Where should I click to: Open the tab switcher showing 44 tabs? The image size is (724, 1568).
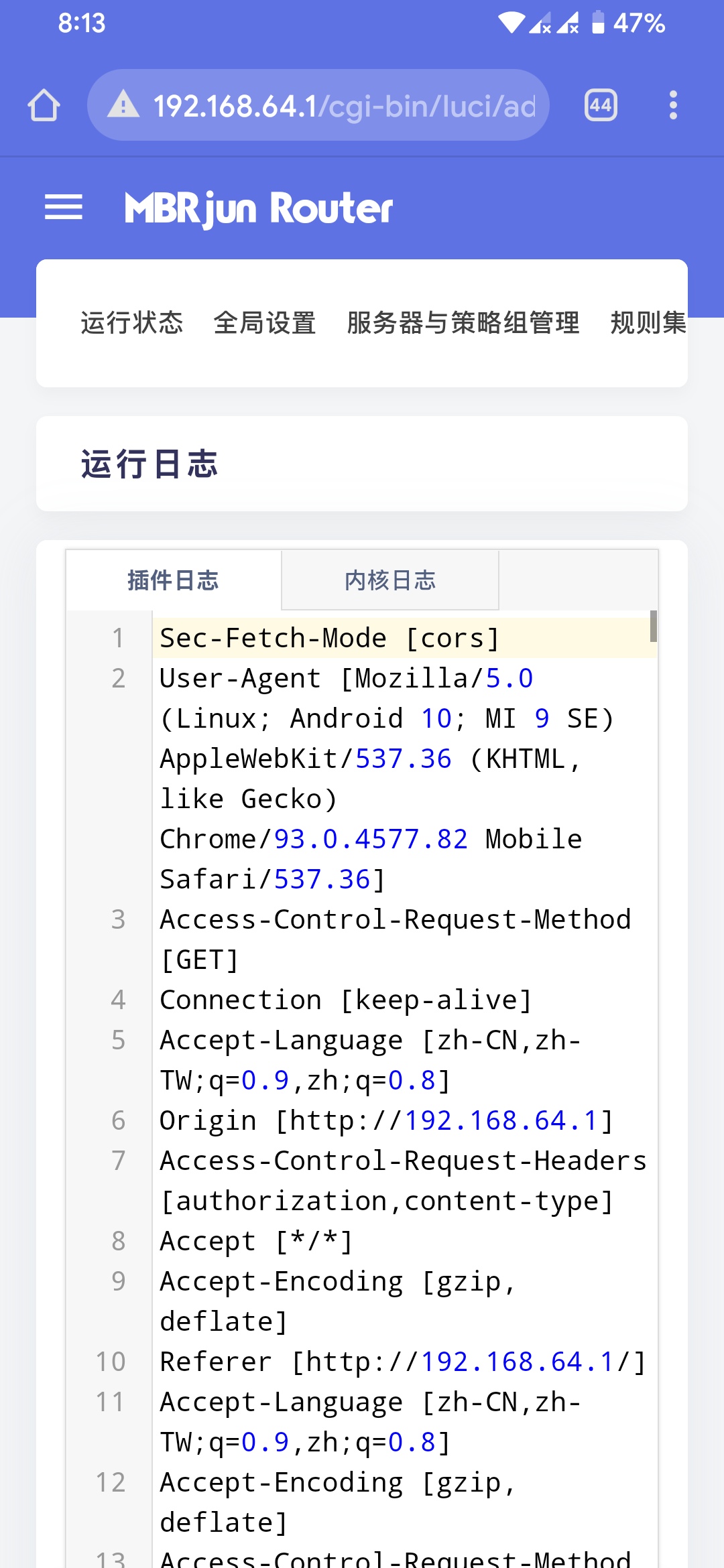click(600, 105)
